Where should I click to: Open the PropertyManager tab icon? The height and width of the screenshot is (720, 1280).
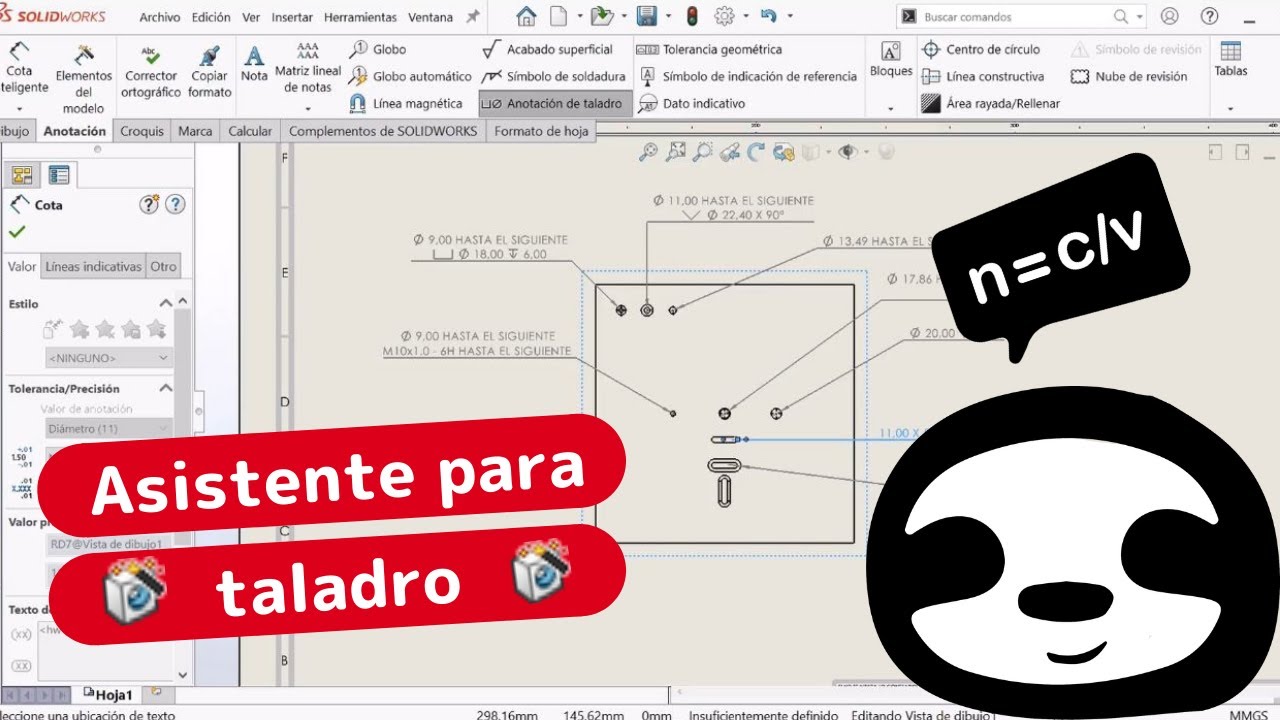pyautogui.click(x=59, y=175)
